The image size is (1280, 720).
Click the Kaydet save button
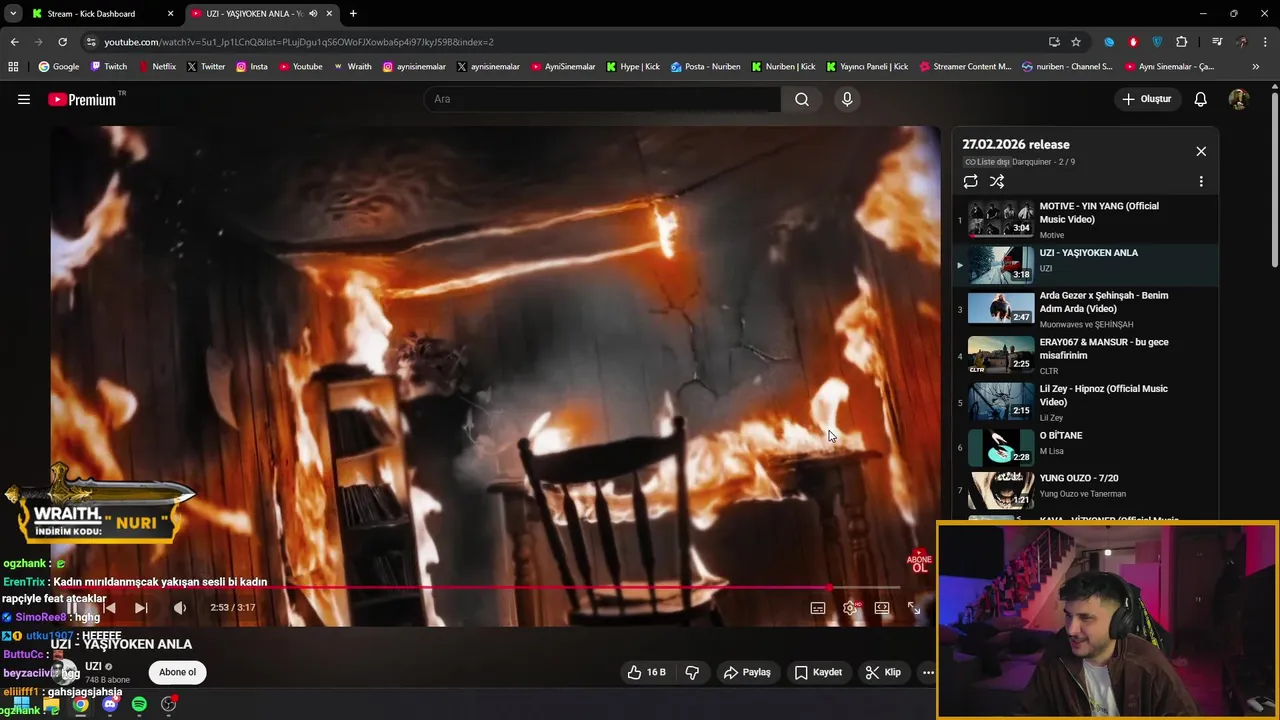(x=818, y=672)
